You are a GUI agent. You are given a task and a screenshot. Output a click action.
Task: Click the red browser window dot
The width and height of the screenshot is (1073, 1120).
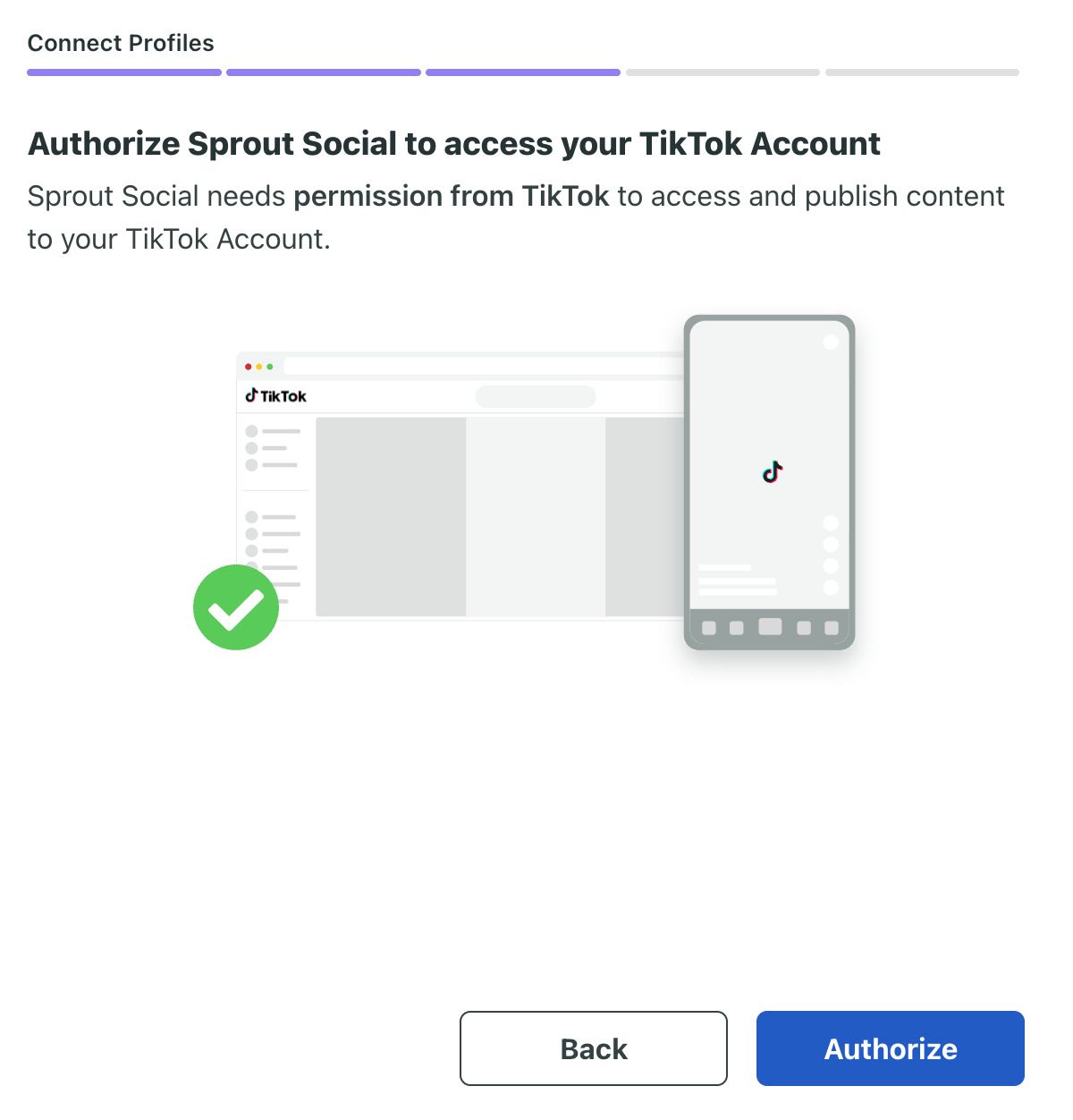248,366
